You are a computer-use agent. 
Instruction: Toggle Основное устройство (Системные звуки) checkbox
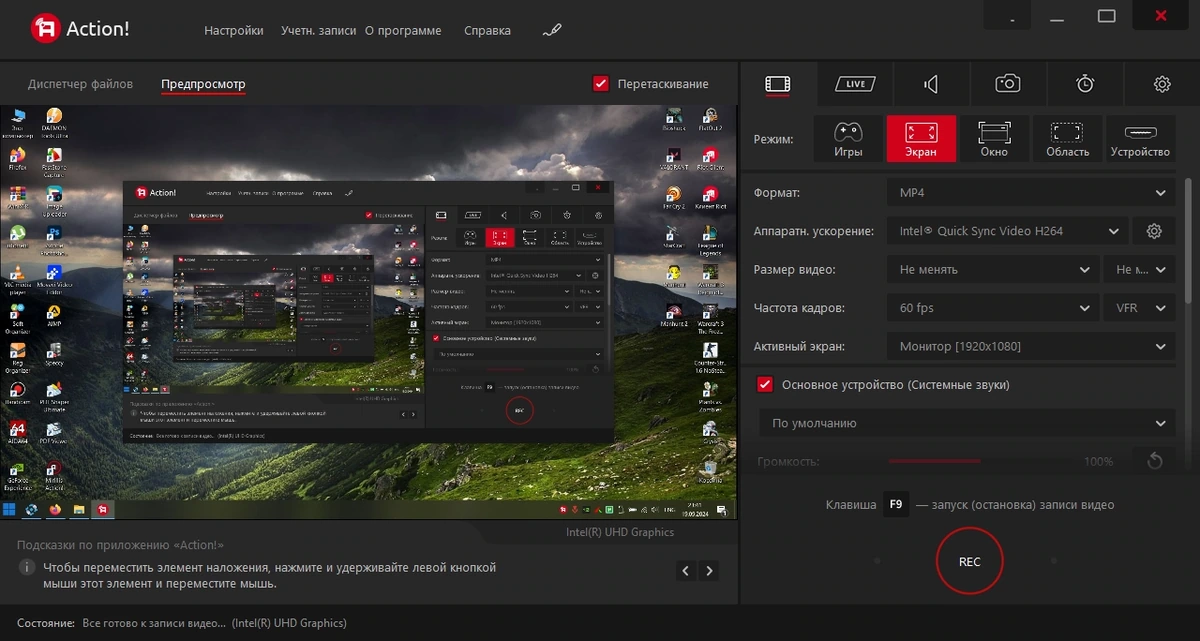(765, 385)
